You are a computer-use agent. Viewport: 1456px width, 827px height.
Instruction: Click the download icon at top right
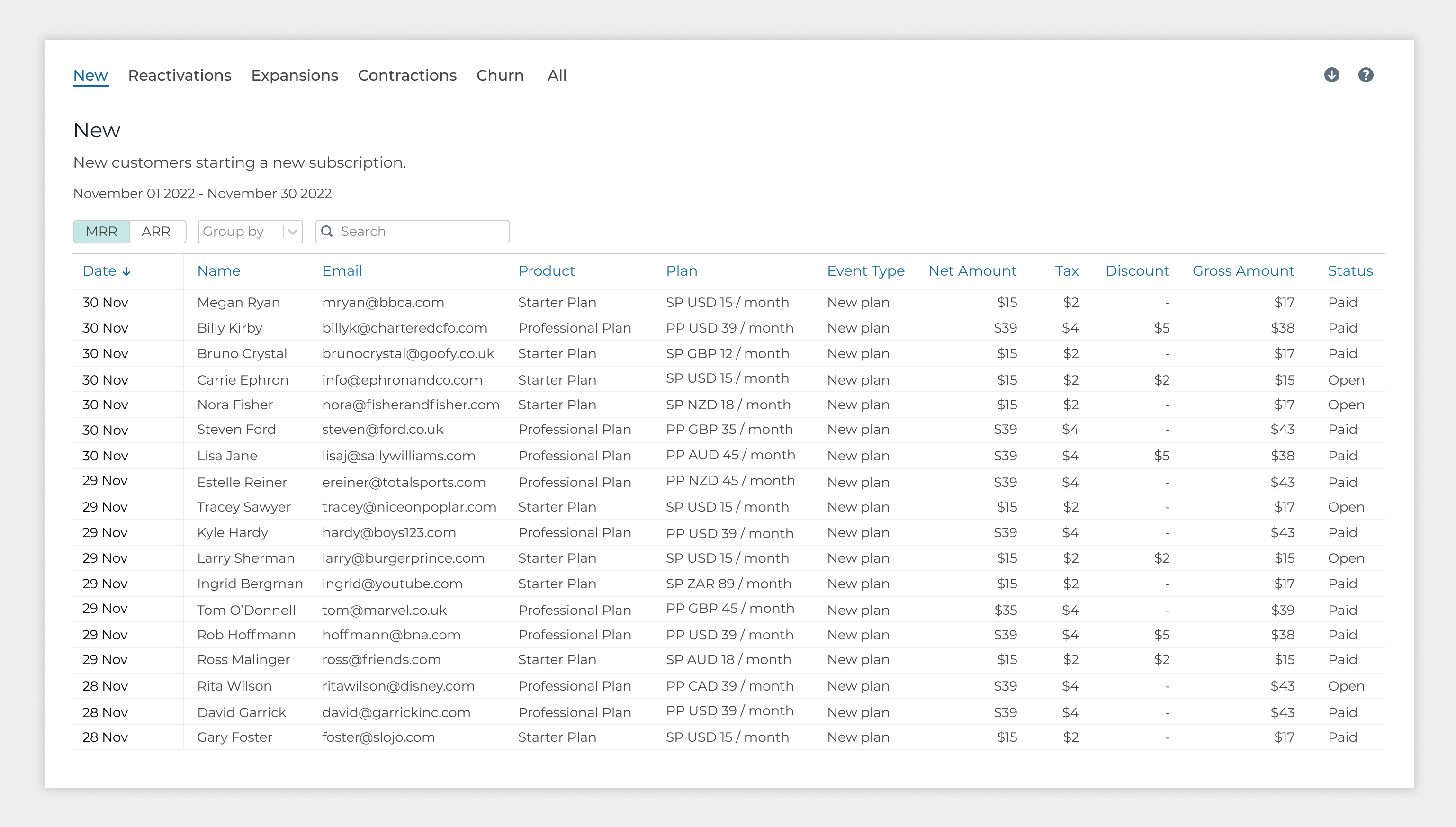click(1331, 75)
